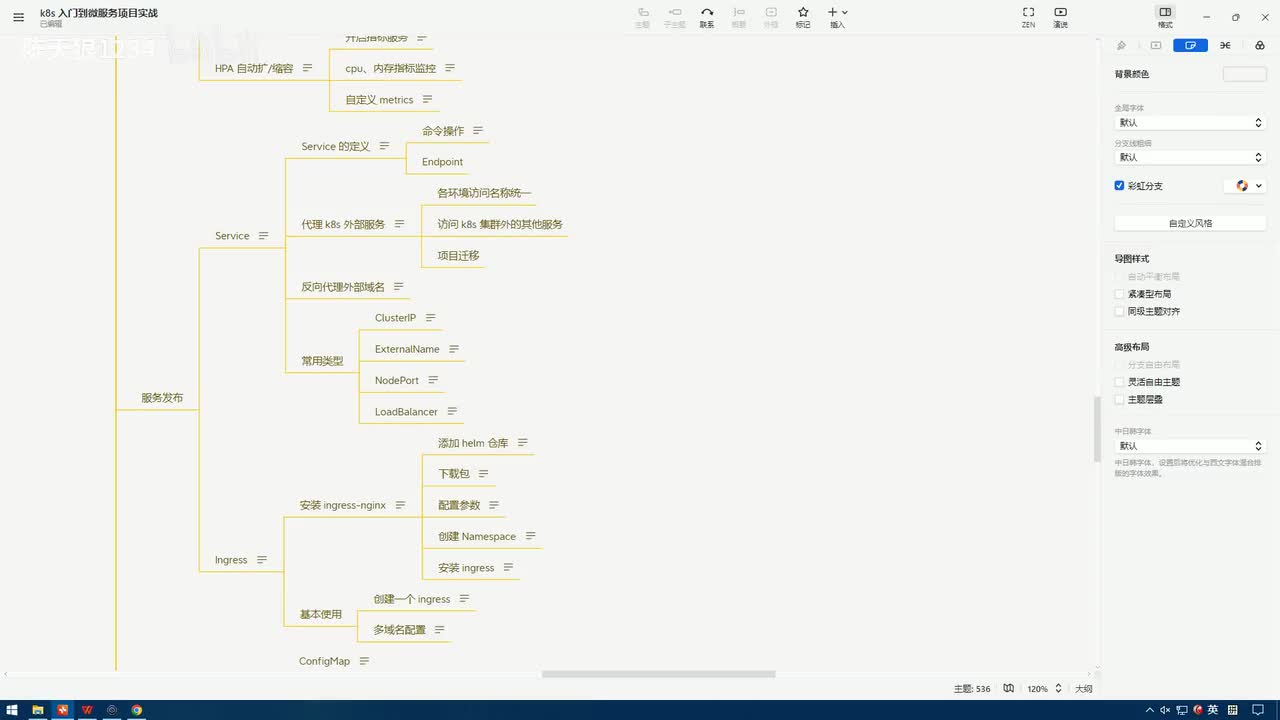The width and height of the screenshot is (1280, 720).
Task: Open the note icon beside 配置参数
Action: pos(494,505)
